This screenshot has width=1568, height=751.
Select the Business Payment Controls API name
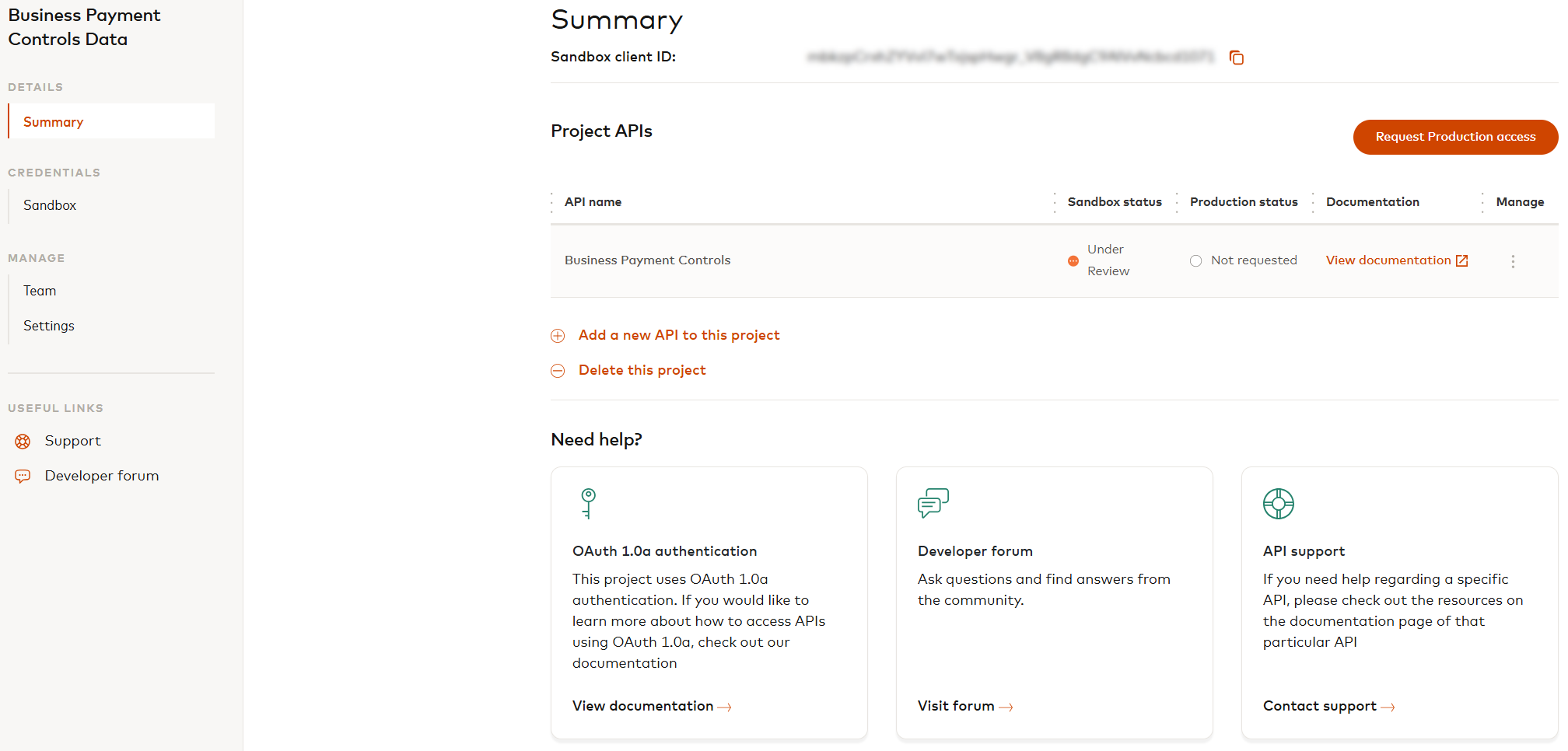point(647,260)
